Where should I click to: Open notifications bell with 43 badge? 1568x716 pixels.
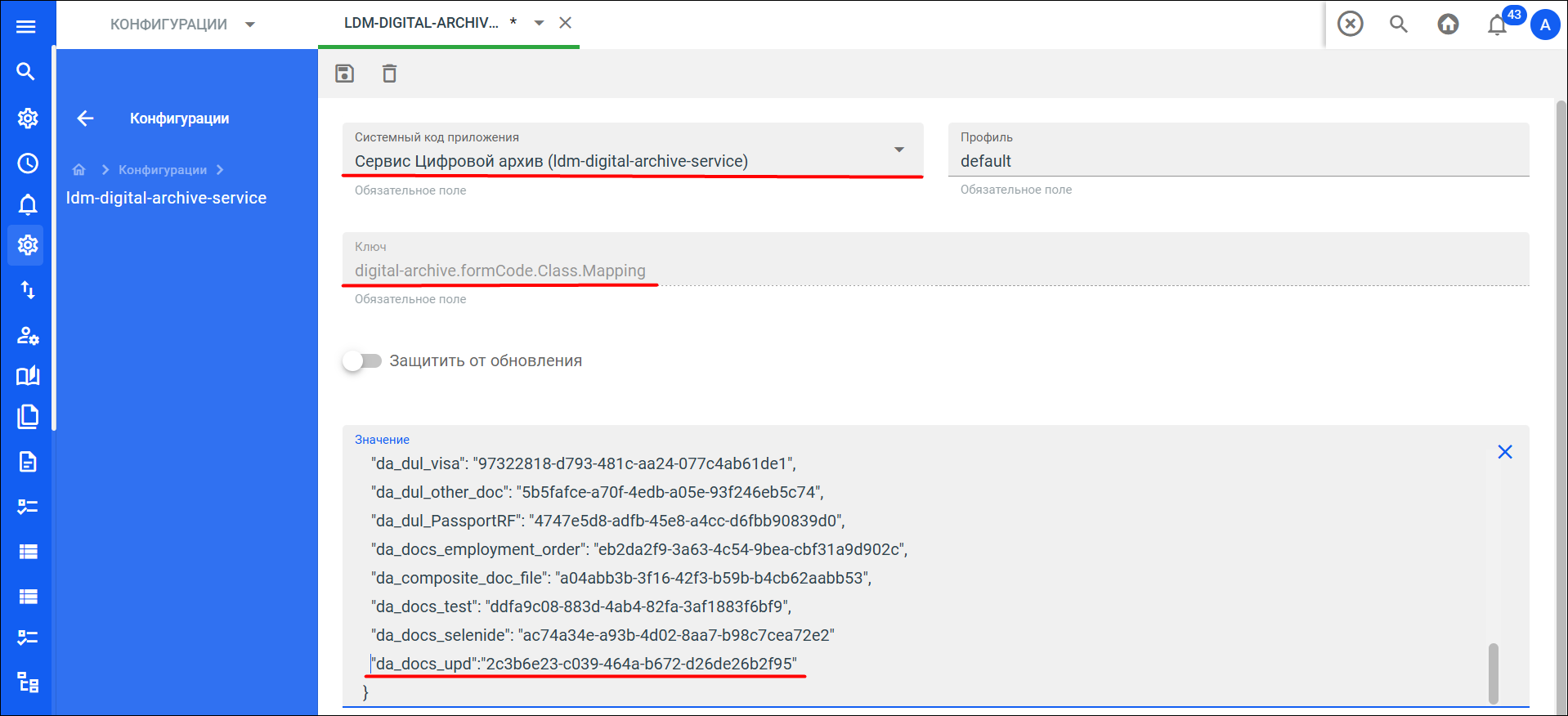[1499, 25]
